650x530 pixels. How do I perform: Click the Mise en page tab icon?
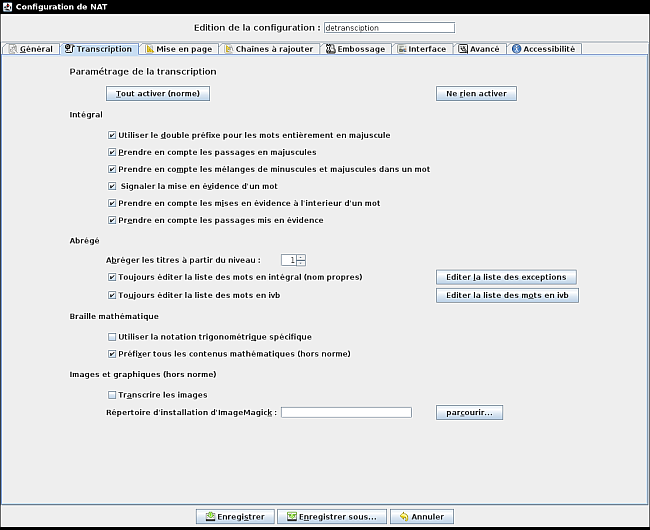(150, 48)
